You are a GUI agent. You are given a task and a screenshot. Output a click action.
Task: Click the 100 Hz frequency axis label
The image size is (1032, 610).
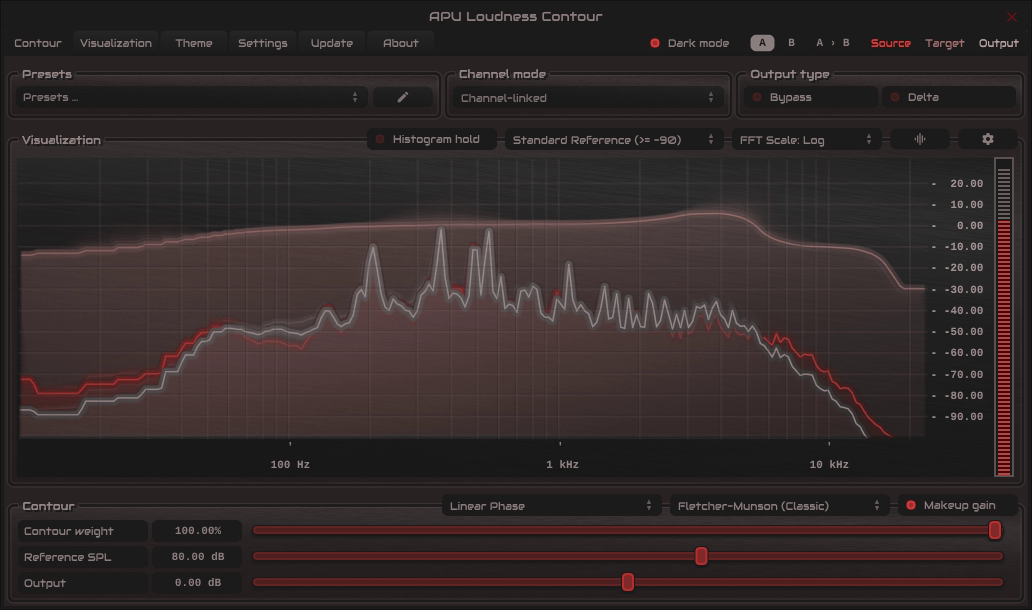[290, 465]
